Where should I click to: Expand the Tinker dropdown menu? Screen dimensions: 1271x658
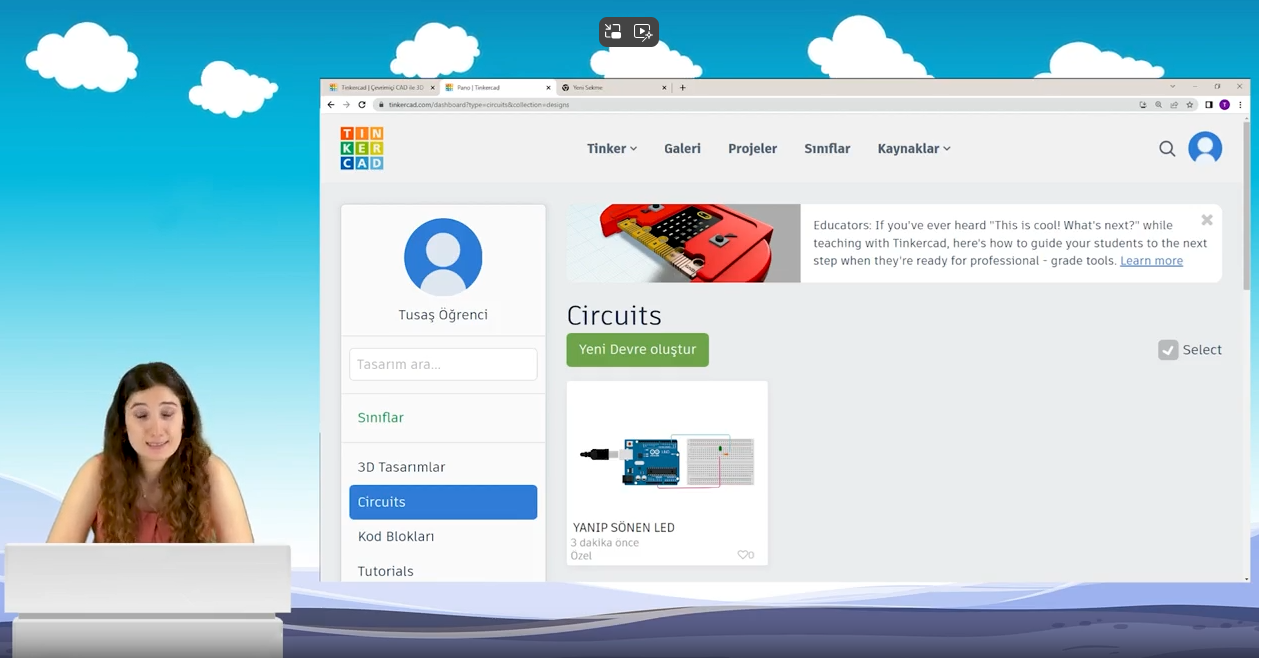pyautogui.click(x=611, y=148)
